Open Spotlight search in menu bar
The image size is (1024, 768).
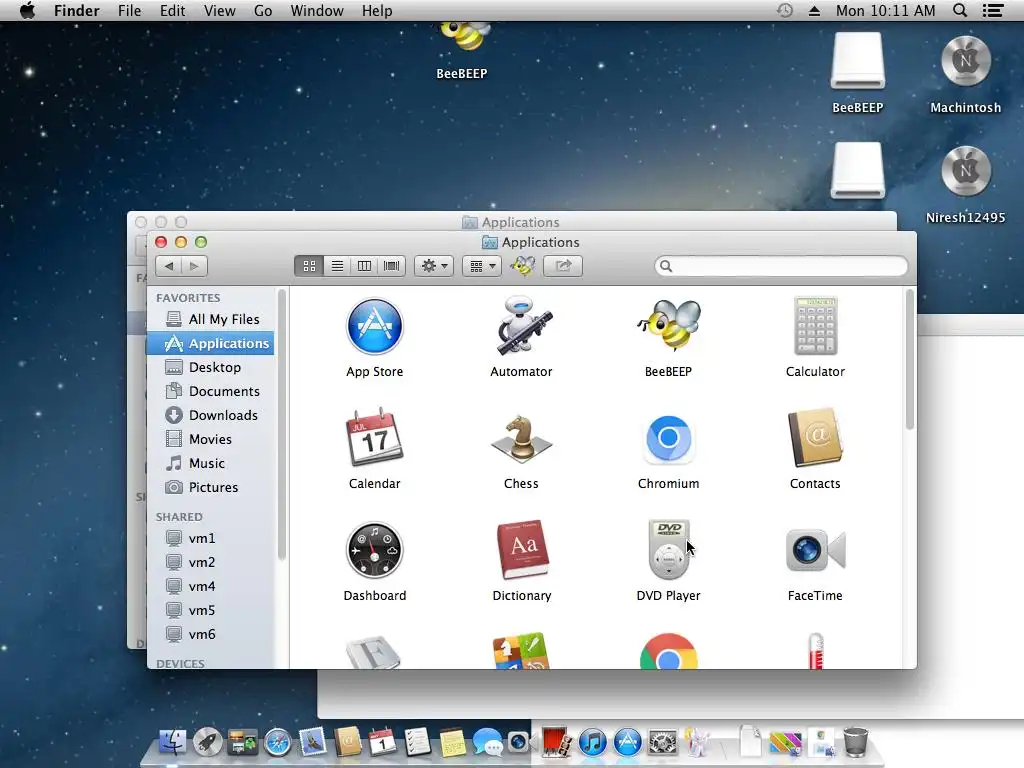pos(959,10)
